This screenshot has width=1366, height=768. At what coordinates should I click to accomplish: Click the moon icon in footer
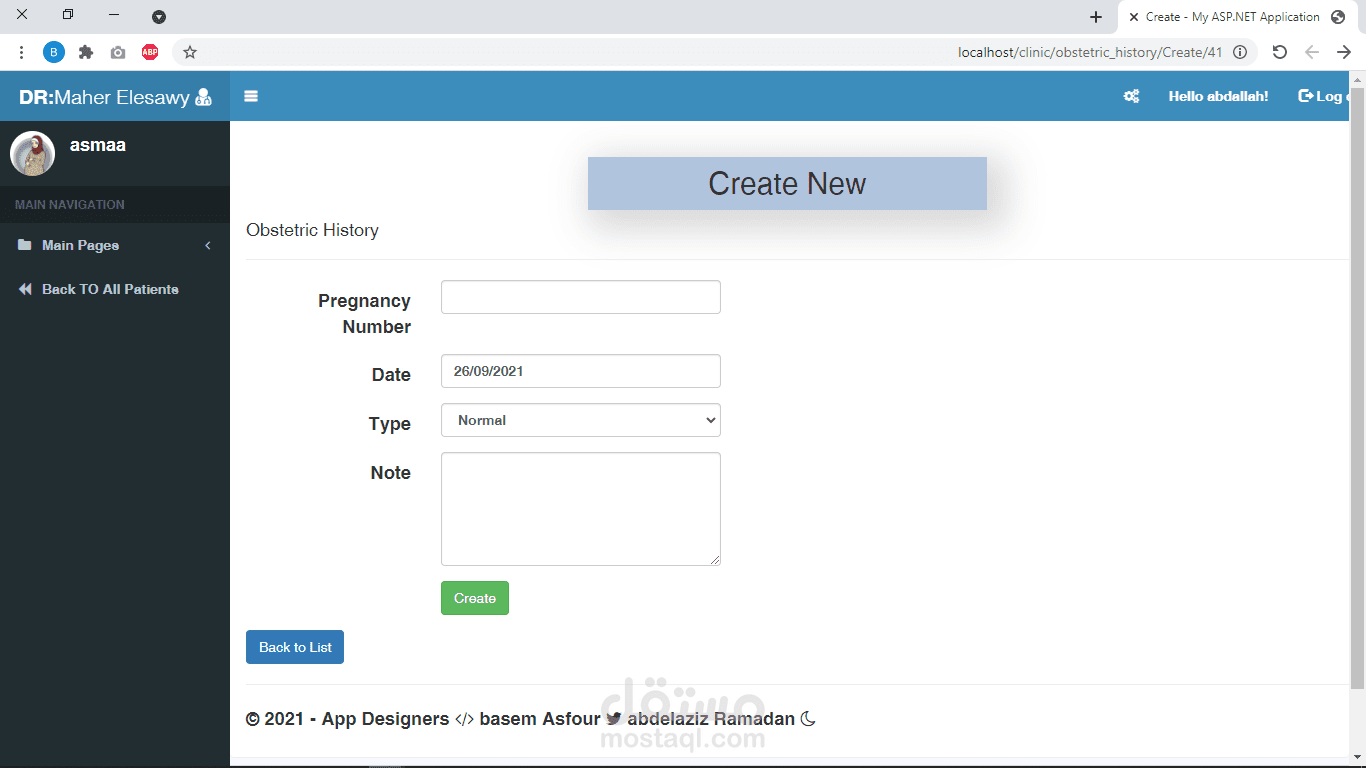[x=808, y=719]
